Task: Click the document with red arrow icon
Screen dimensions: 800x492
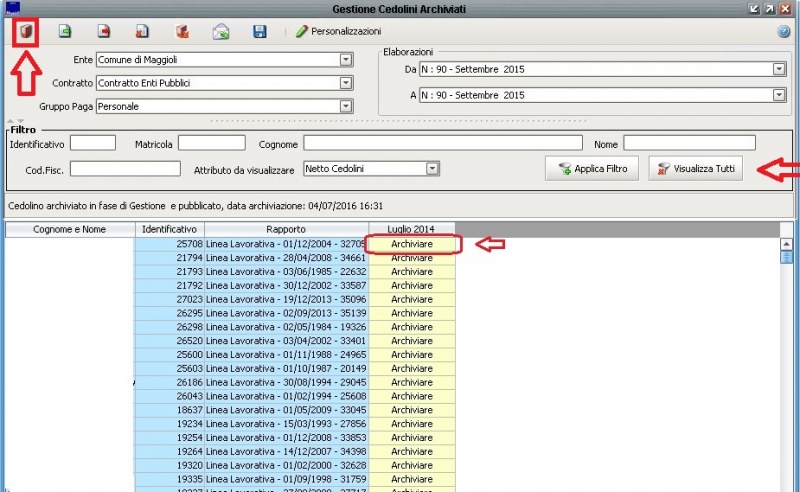Action: tap(104, 32)
